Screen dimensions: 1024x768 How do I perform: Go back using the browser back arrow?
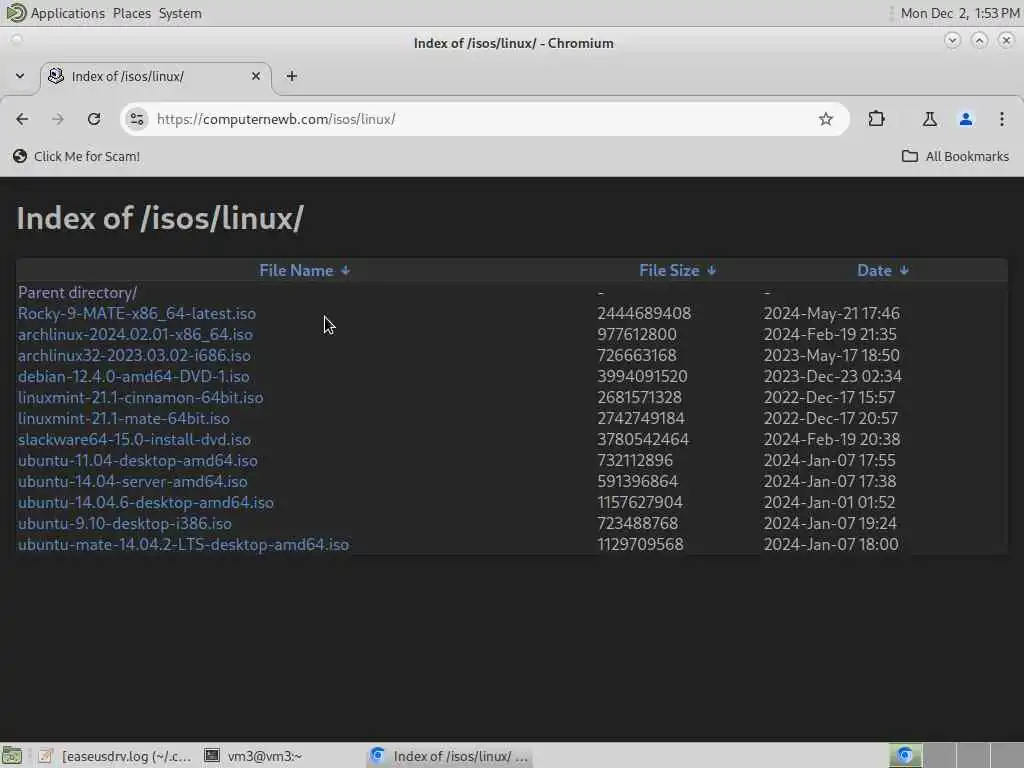(x=22, y=119)
